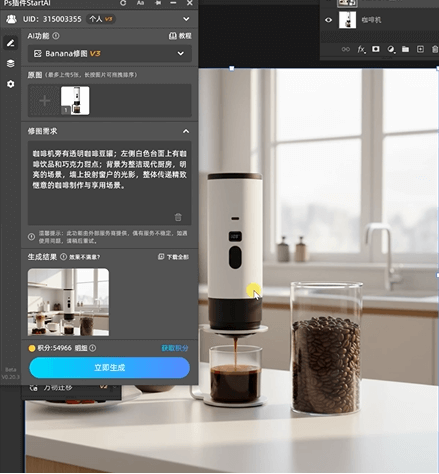The image size is (439, 474).
Task: Click the 立即生成 generate button
Action: point(109,368)
